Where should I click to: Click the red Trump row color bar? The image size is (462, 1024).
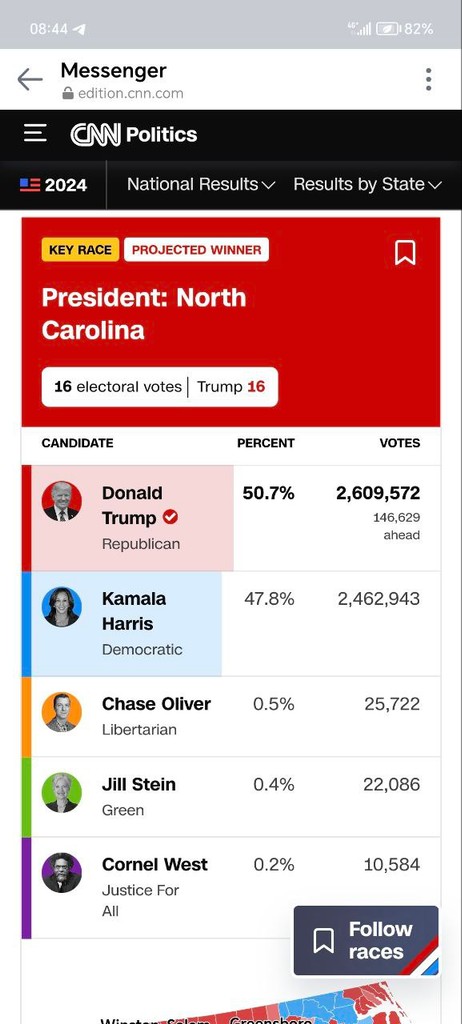(26, 518)
